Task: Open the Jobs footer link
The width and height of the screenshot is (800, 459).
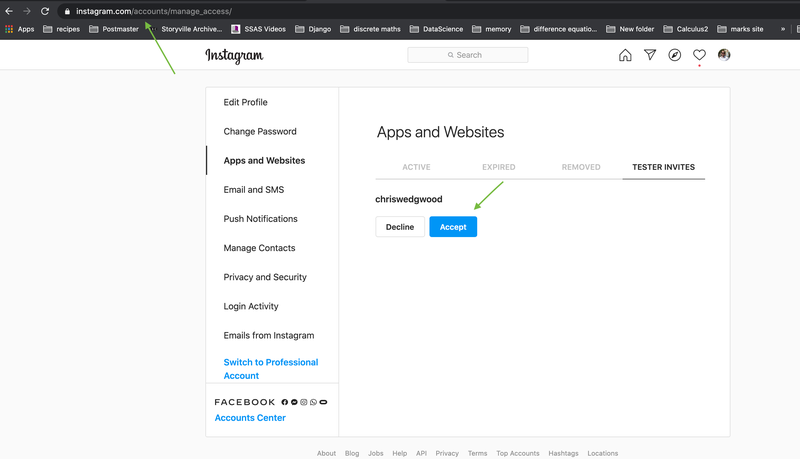Action: 376,453
